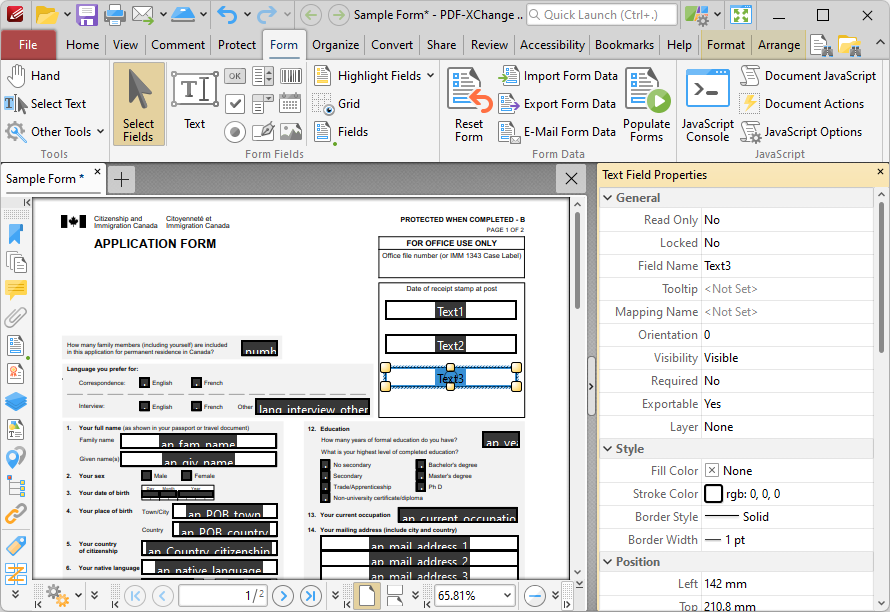Image resolution: width=890 pixels, height=612 pixels.
Task: Collapse the ribbon with the chevron
Action: click(879, 42)
